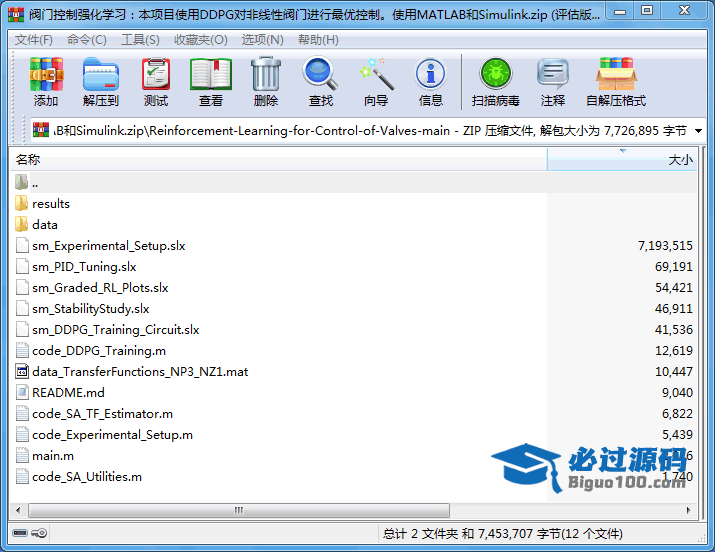Select the data folder icon
The height and width of the screenshot is (552, 715).
(21, 224)
